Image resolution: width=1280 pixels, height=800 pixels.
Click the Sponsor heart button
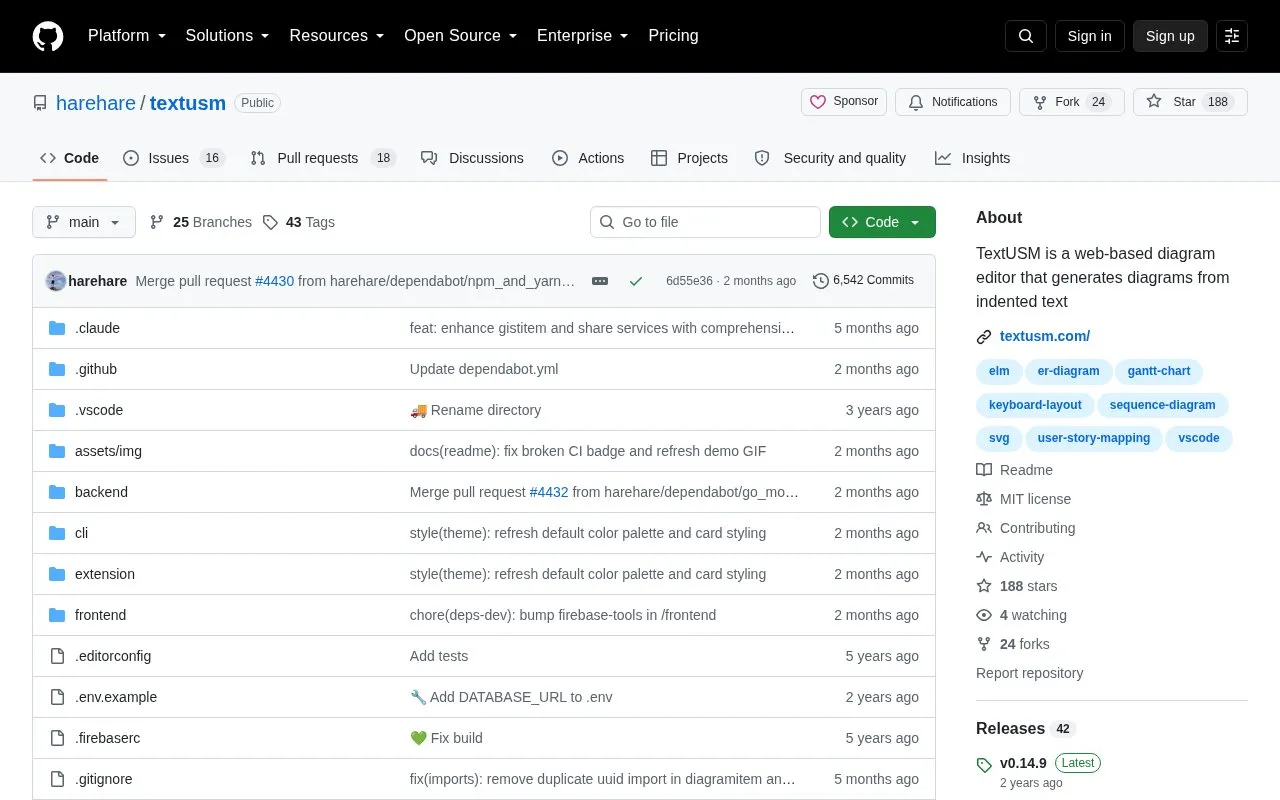(x=844, y=102)
